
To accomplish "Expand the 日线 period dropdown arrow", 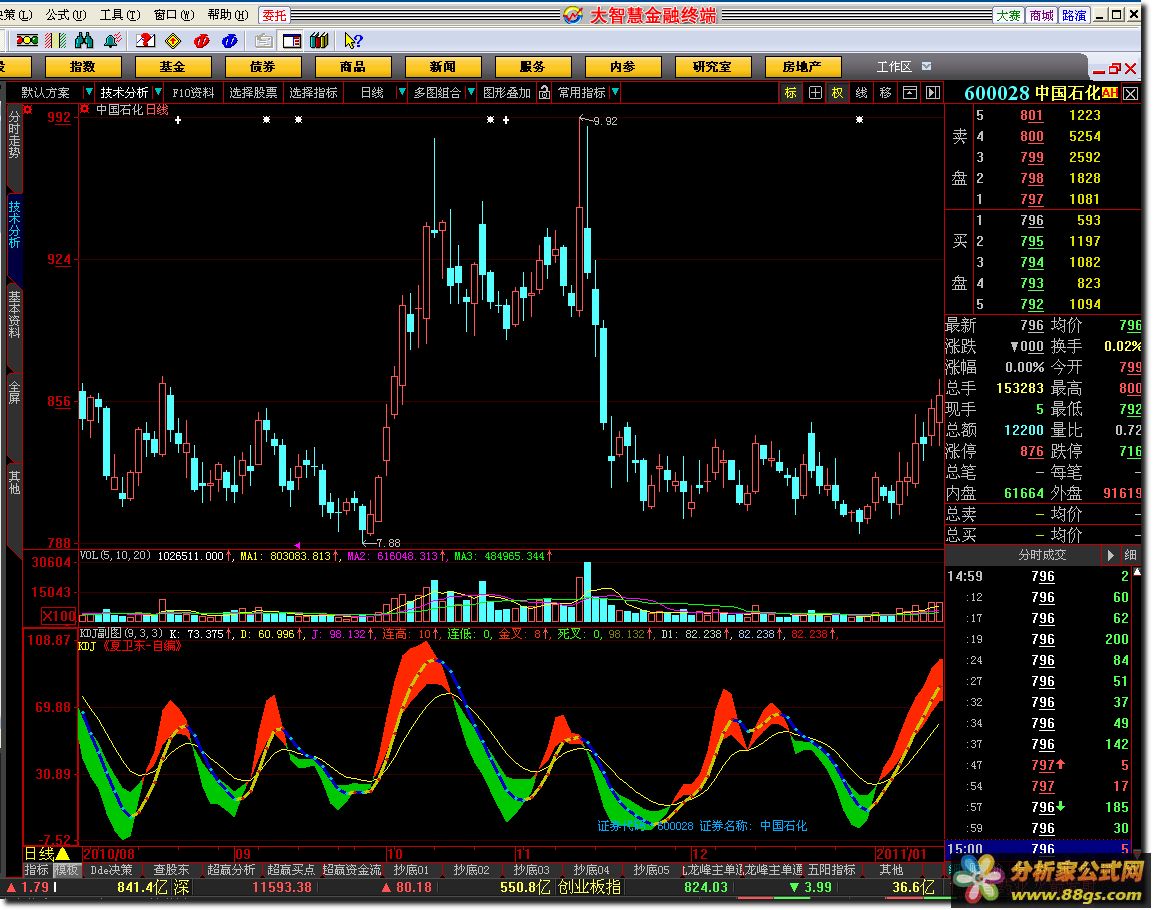I will (401, 93).
